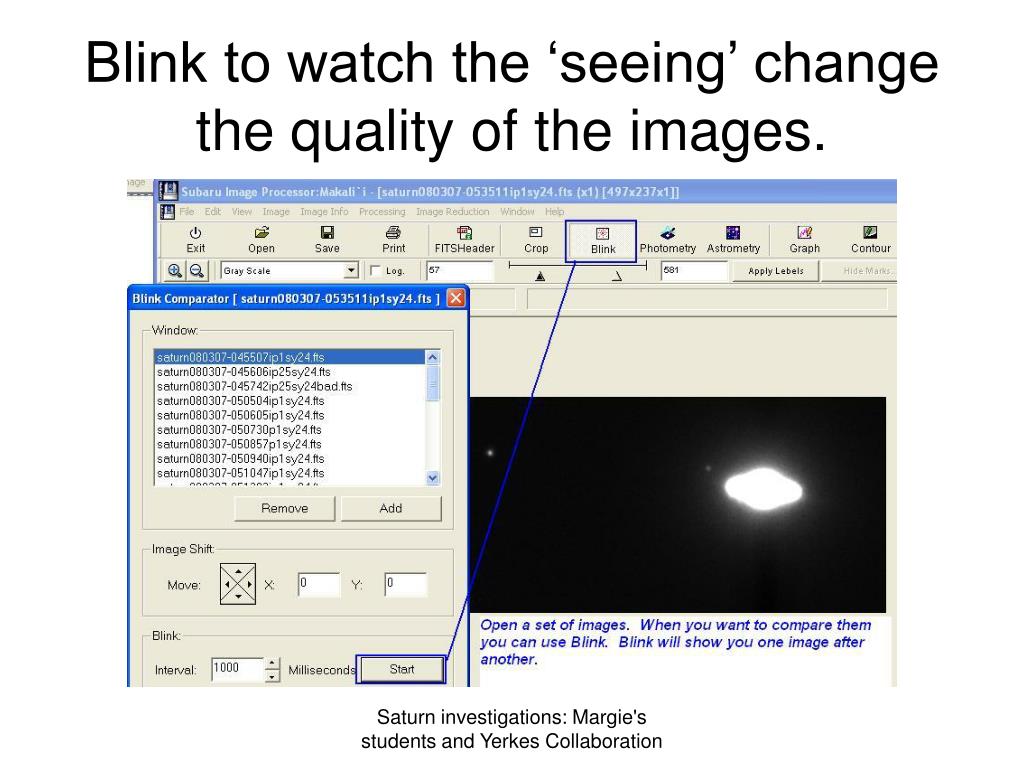
Task: Select saturn080307-050730p1sy24.fts in list
Action: click(290, 430)
